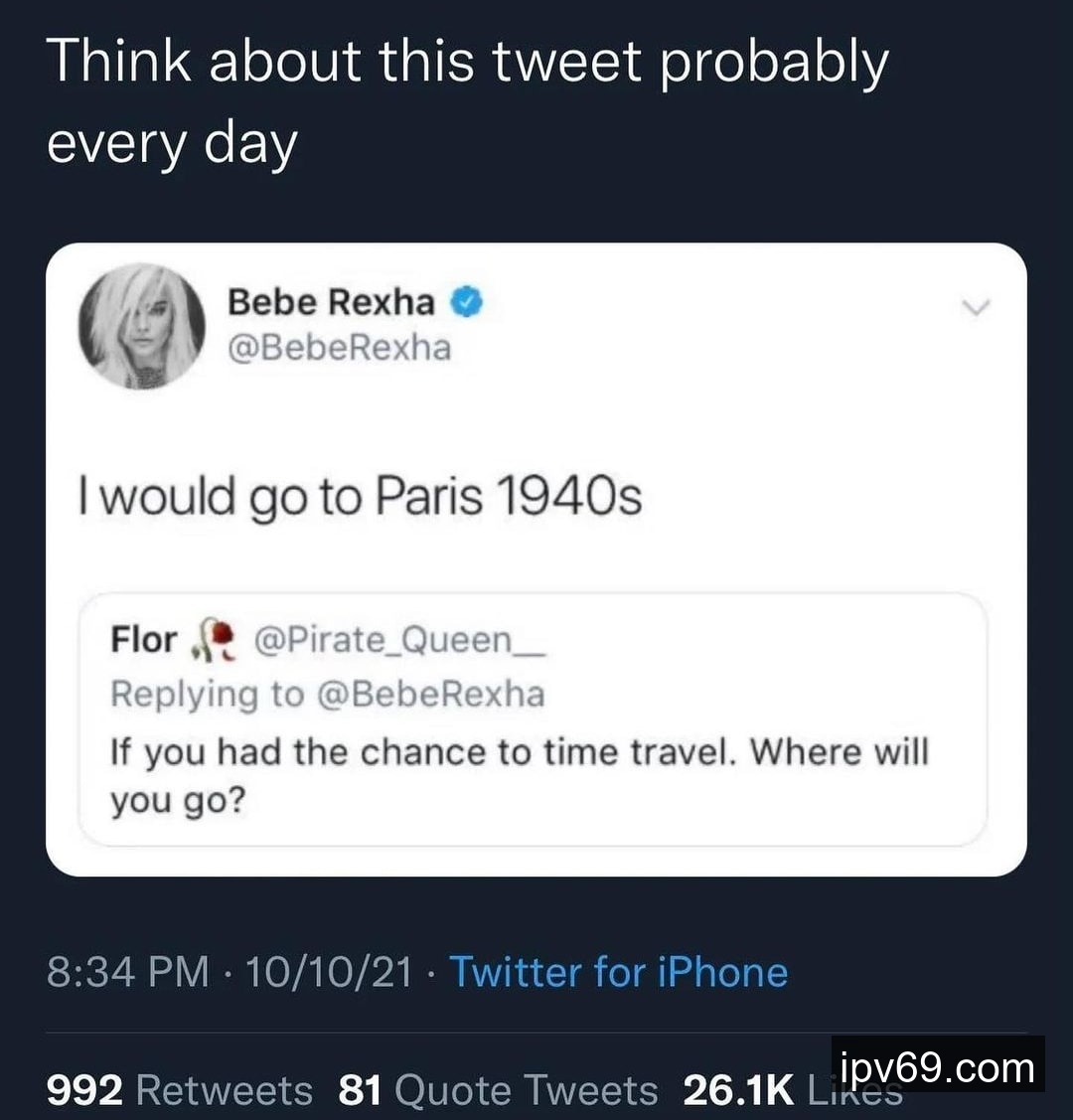The image size is (1073, 1120).
Task: View the 992 Retweets list
Action: pyautogui.click(x=179, y=1090)
